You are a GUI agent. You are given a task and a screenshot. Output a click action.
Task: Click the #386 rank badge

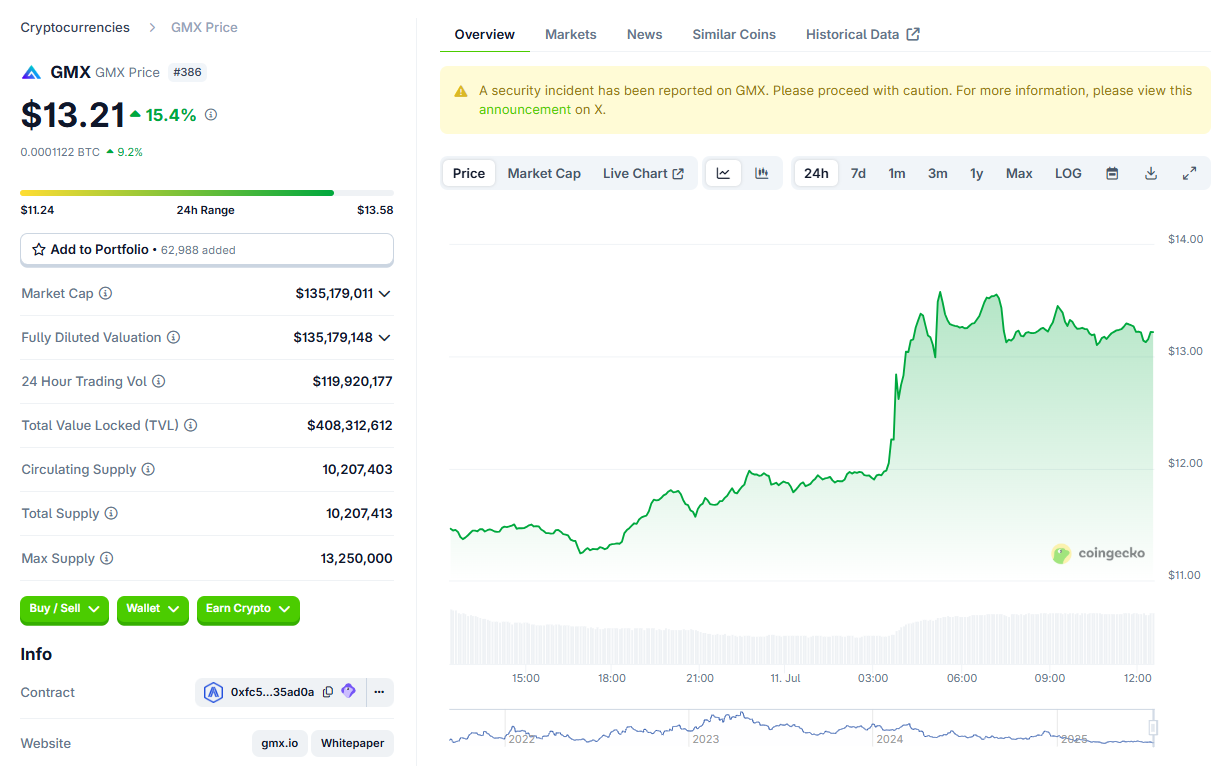187,72
